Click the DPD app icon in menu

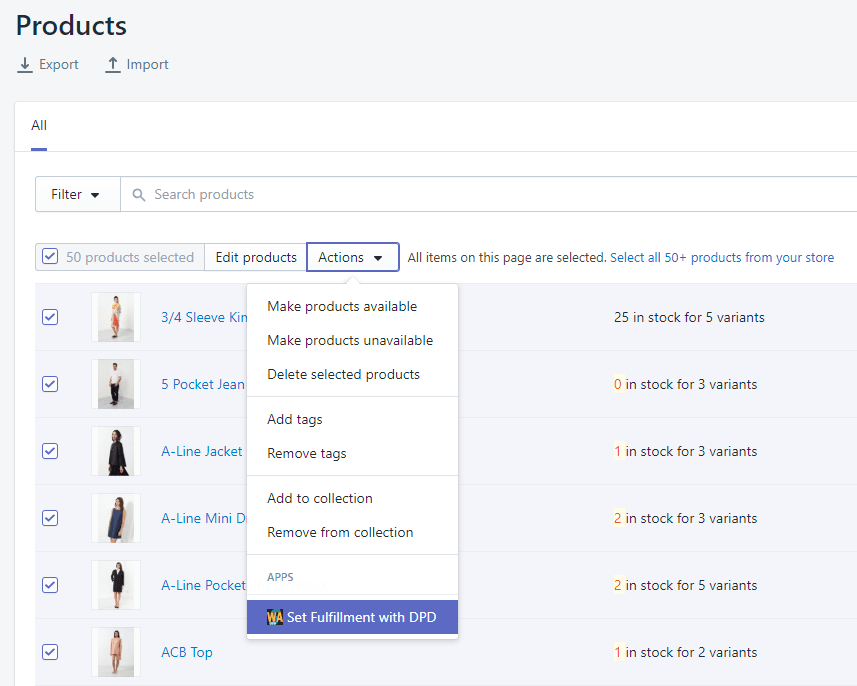pyautogui.click(x=274, y=617)
